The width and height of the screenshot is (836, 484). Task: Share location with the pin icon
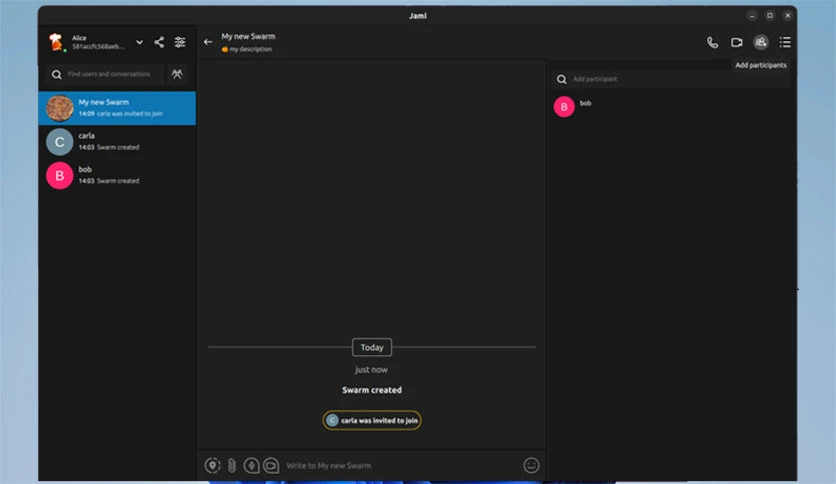[x=212, y=465]
